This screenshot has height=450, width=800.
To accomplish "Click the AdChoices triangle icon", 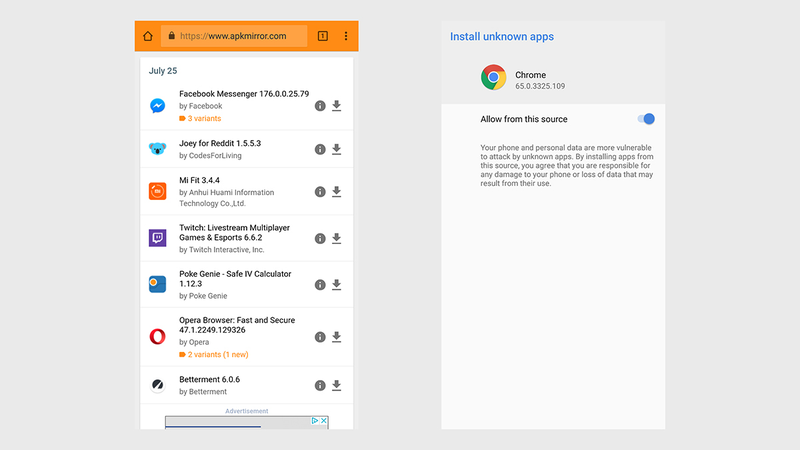I will [315, 420].
